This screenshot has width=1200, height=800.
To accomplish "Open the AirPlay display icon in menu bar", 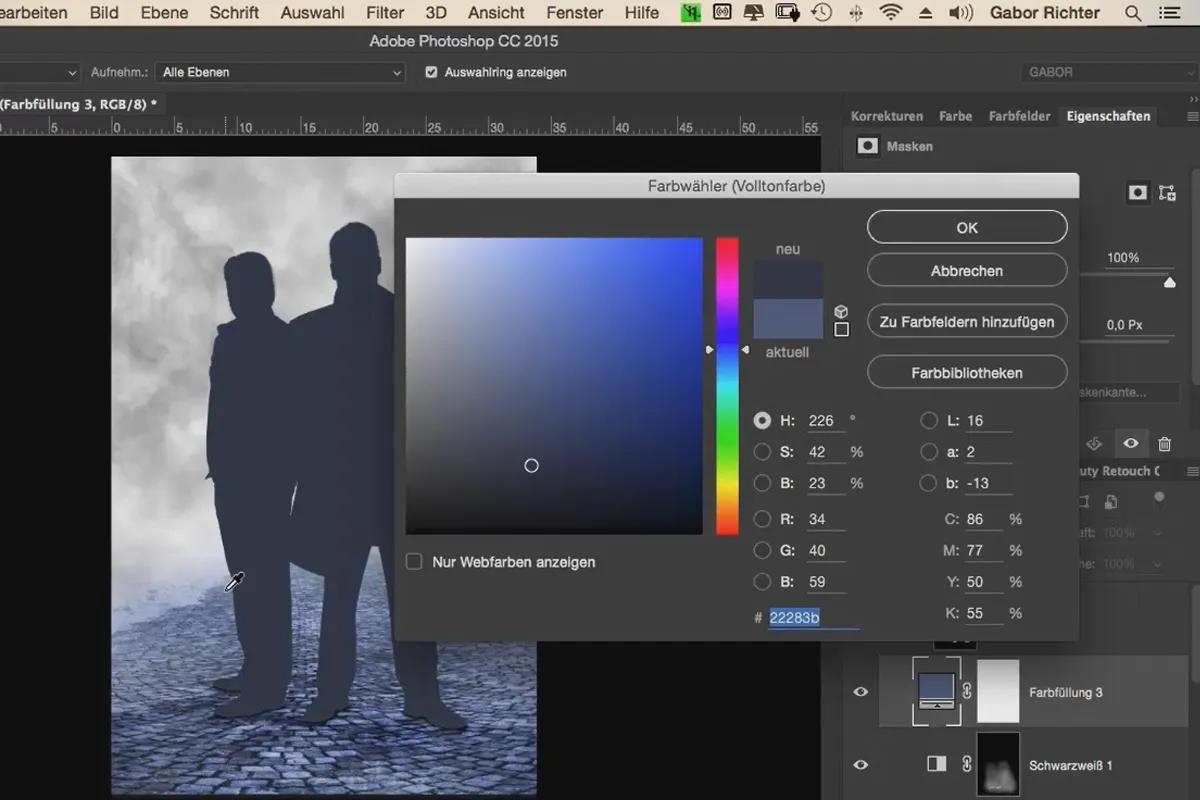I will coord(754,13).
